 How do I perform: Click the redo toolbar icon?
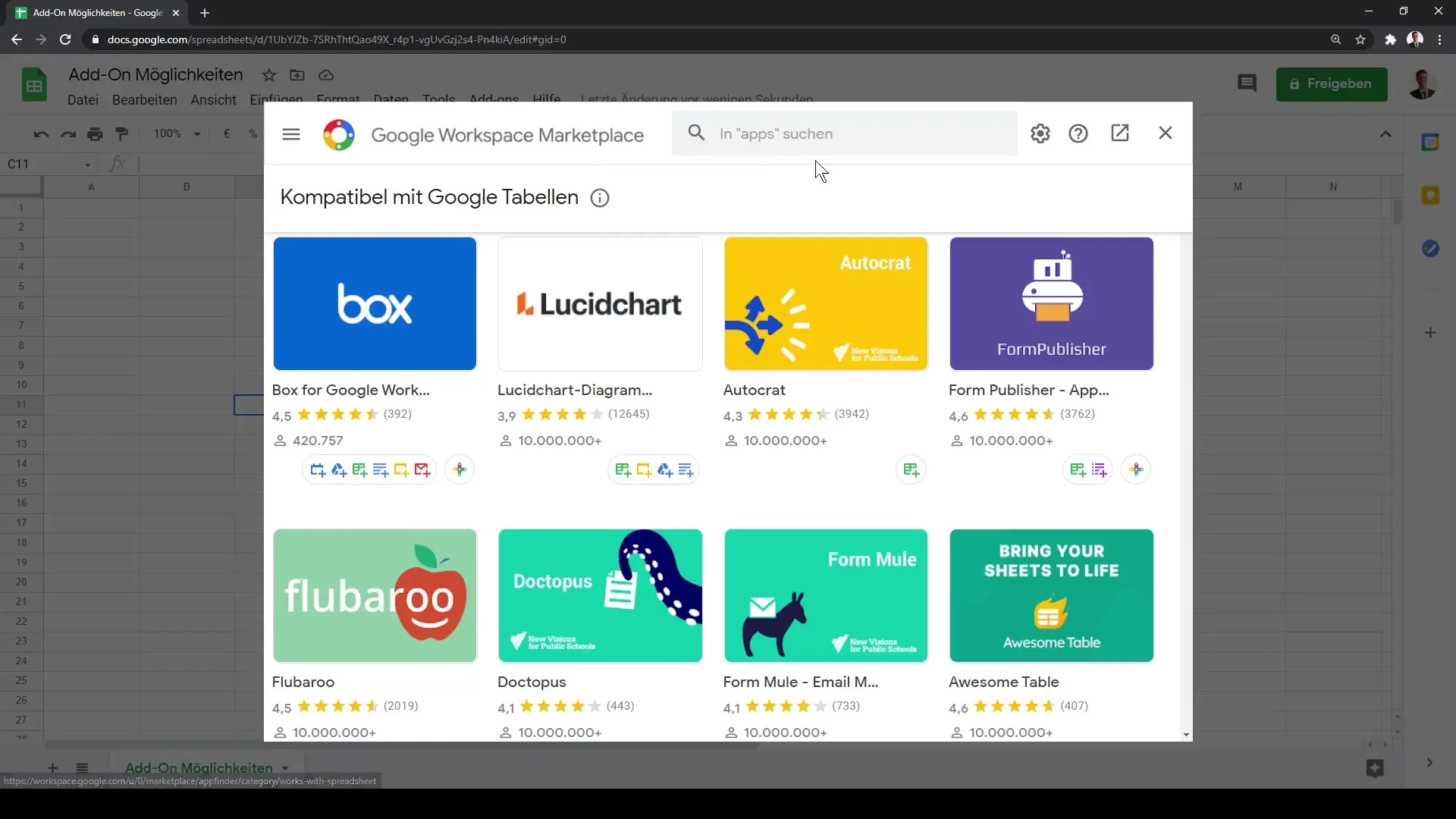[68, 134]
